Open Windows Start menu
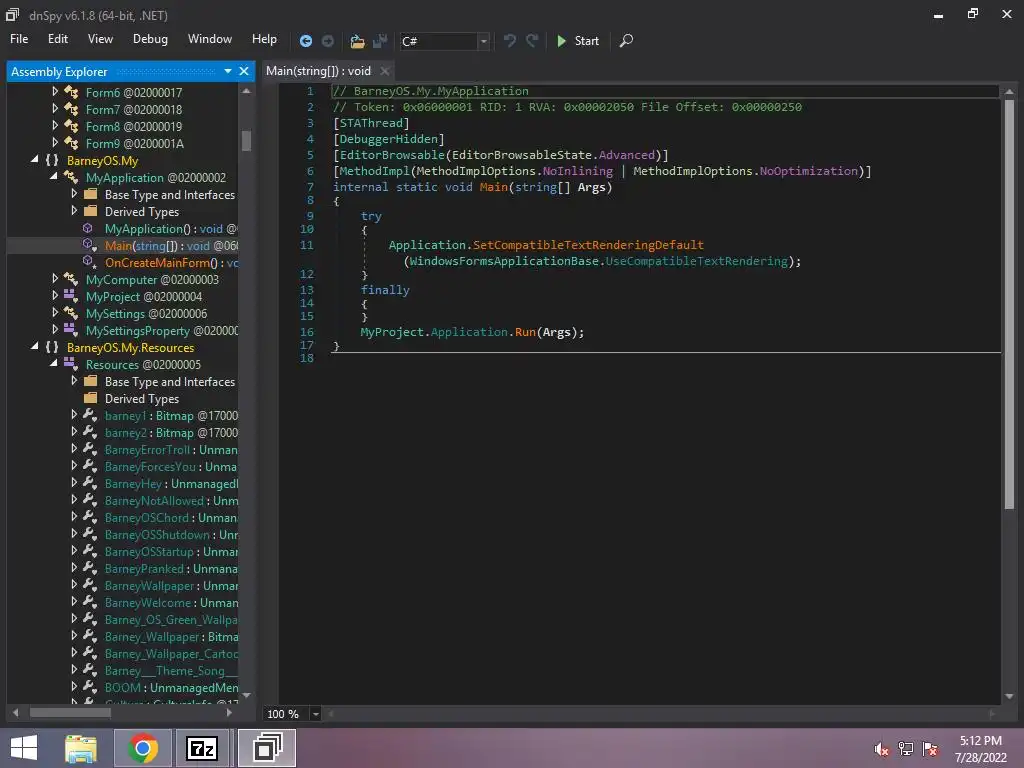The image size is (1024, 768). [x=24, y=748]
